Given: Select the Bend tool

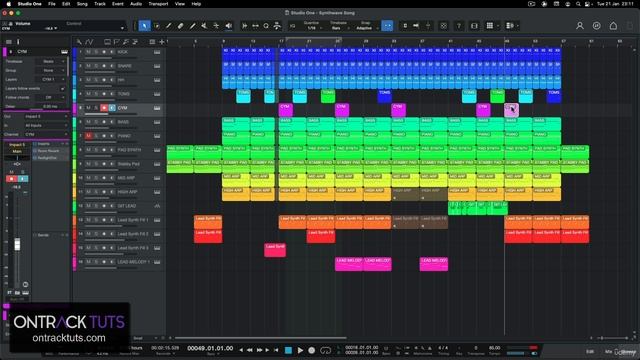Looking at the screenshot, I should [216, 26].
